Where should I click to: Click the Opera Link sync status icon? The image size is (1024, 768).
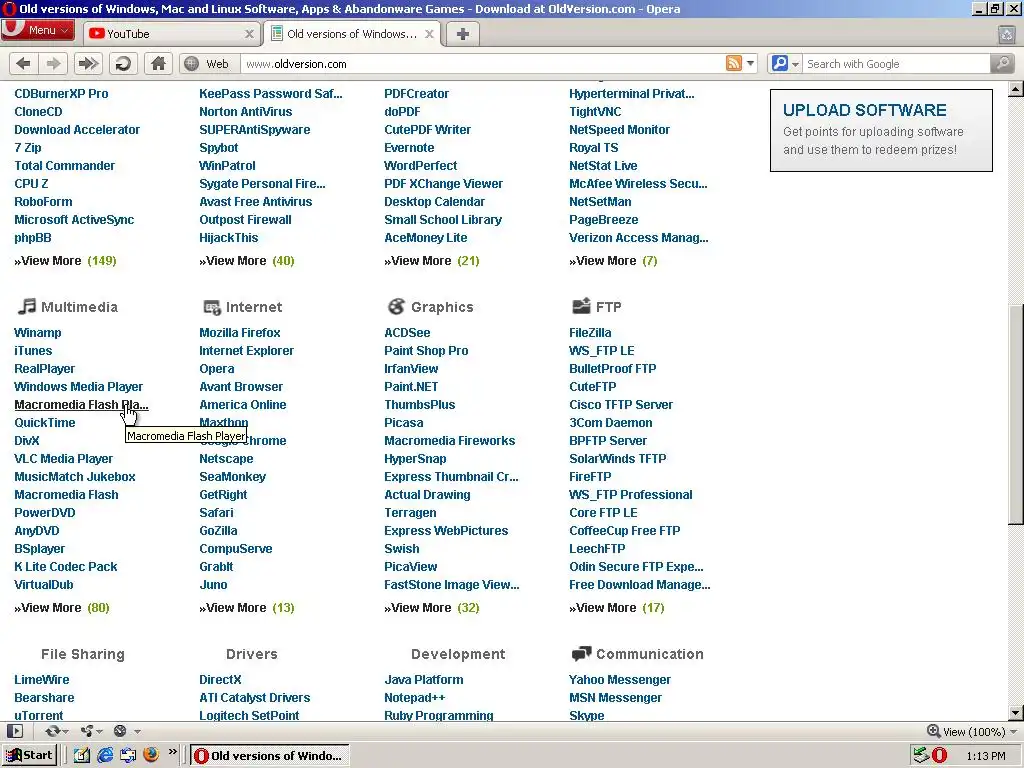pyautogui.click(x=53, y=731)
